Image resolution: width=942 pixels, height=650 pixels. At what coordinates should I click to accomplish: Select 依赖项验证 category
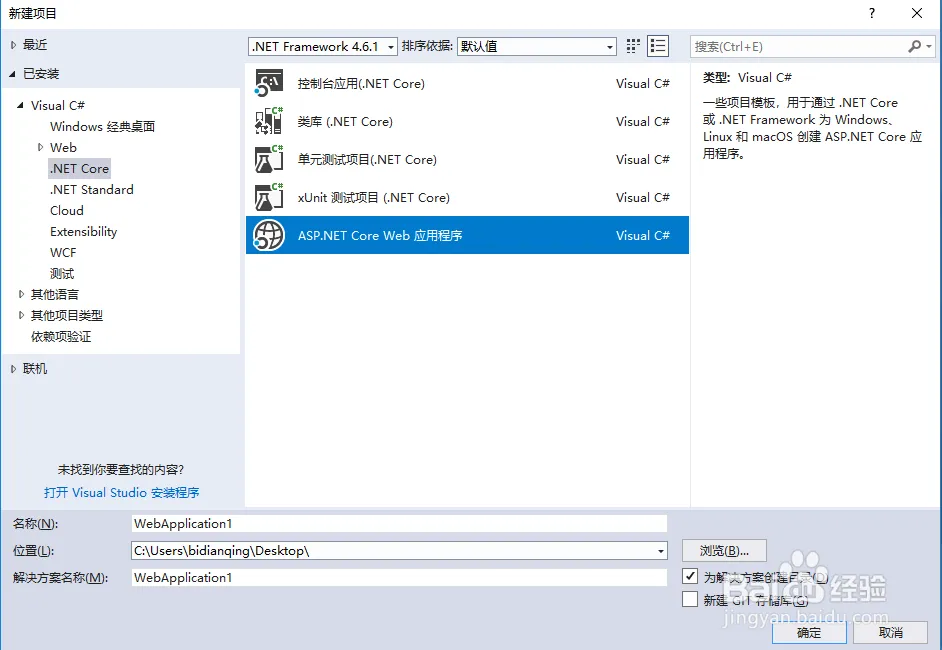61,336
